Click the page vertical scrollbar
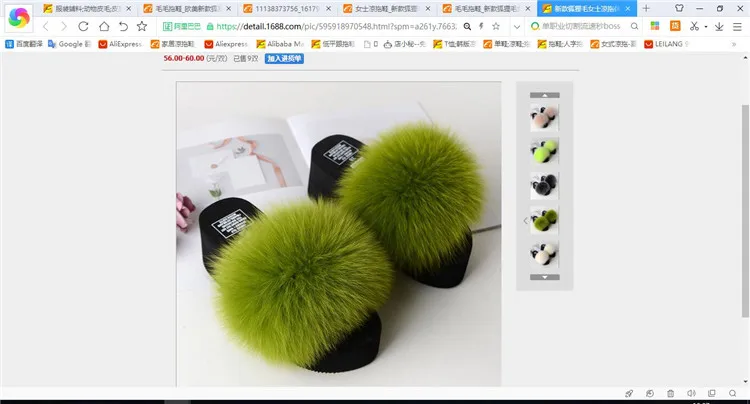 745,210
